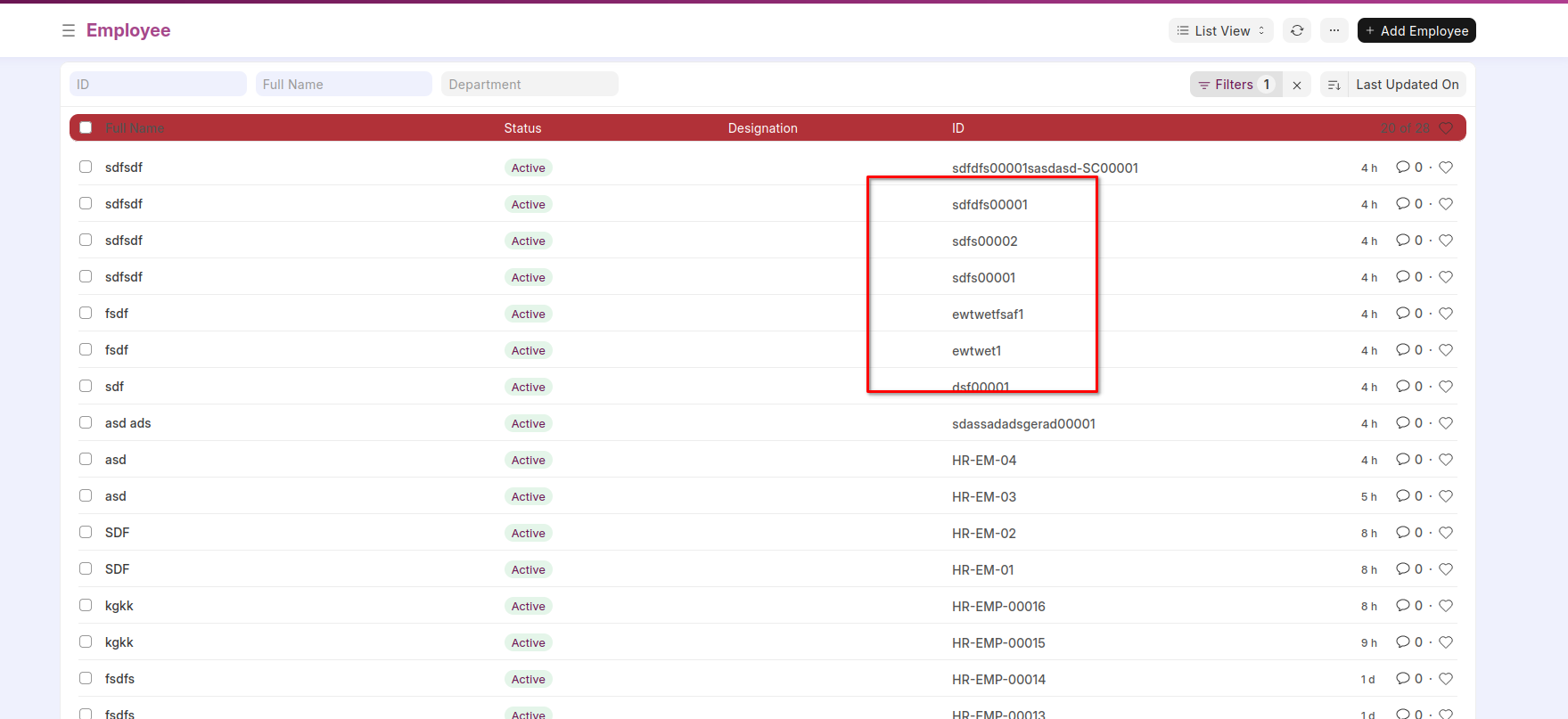Viewport: 1568px width, 719px height.
Task: Like the sdfdfs00001sasdasd-SC00001 row heart icon
Action: click(1446, 167)
